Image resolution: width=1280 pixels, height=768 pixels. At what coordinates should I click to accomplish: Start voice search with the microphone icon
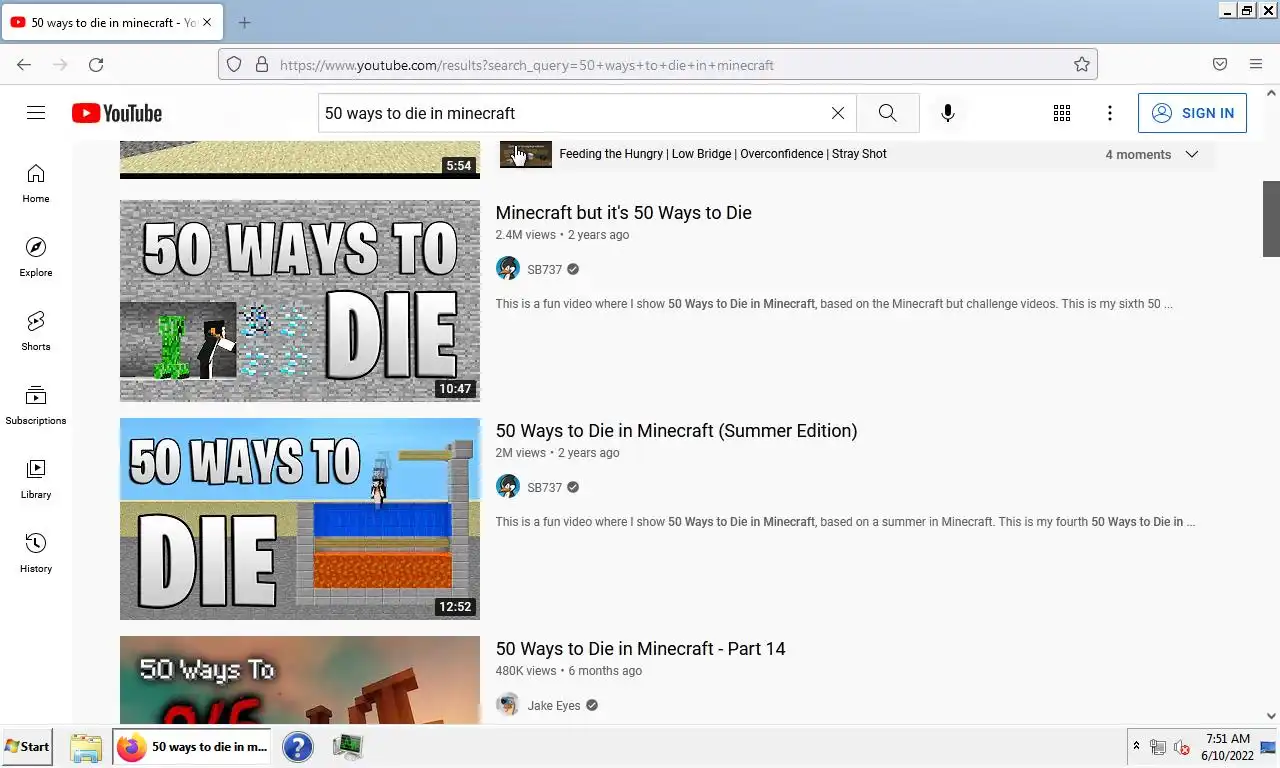[x=948, y=113]
